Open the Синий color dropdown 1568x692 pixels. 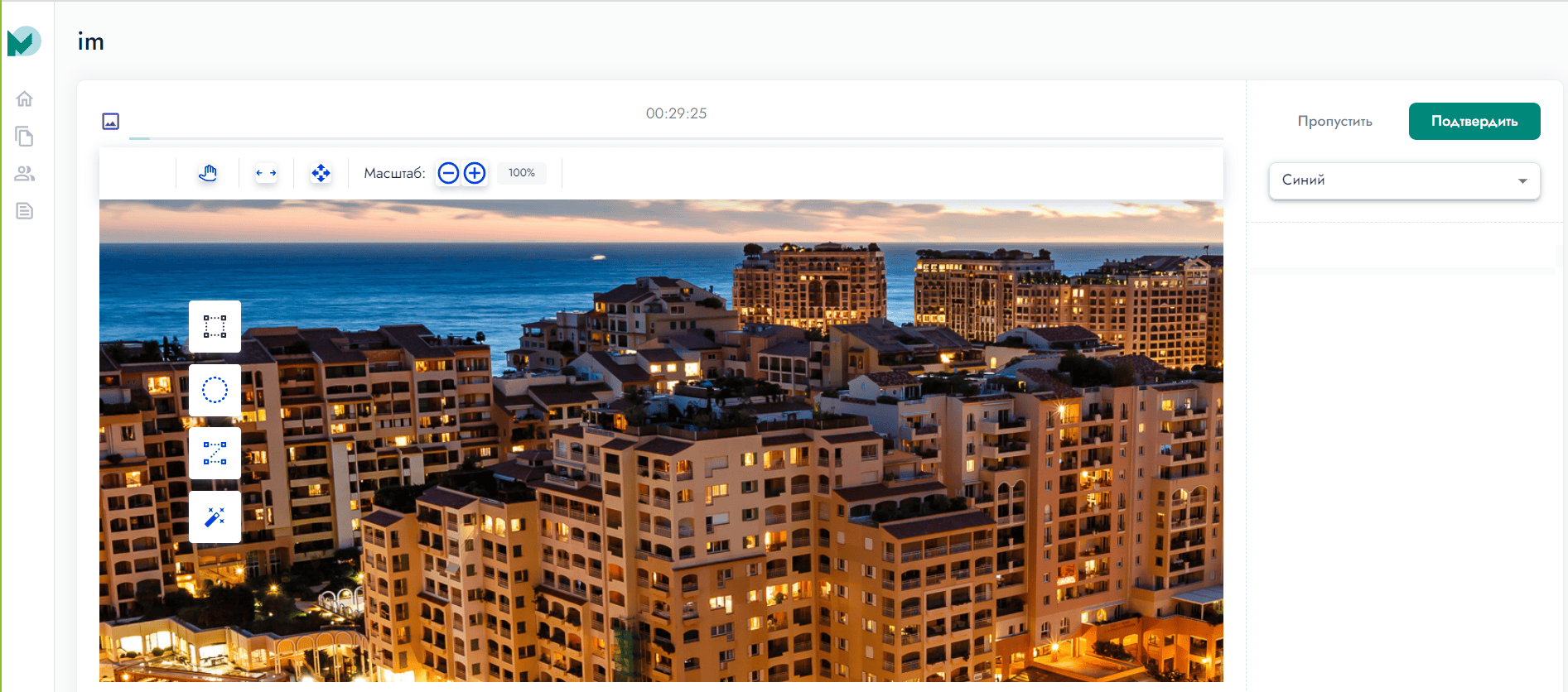(x=1405, y=180)
